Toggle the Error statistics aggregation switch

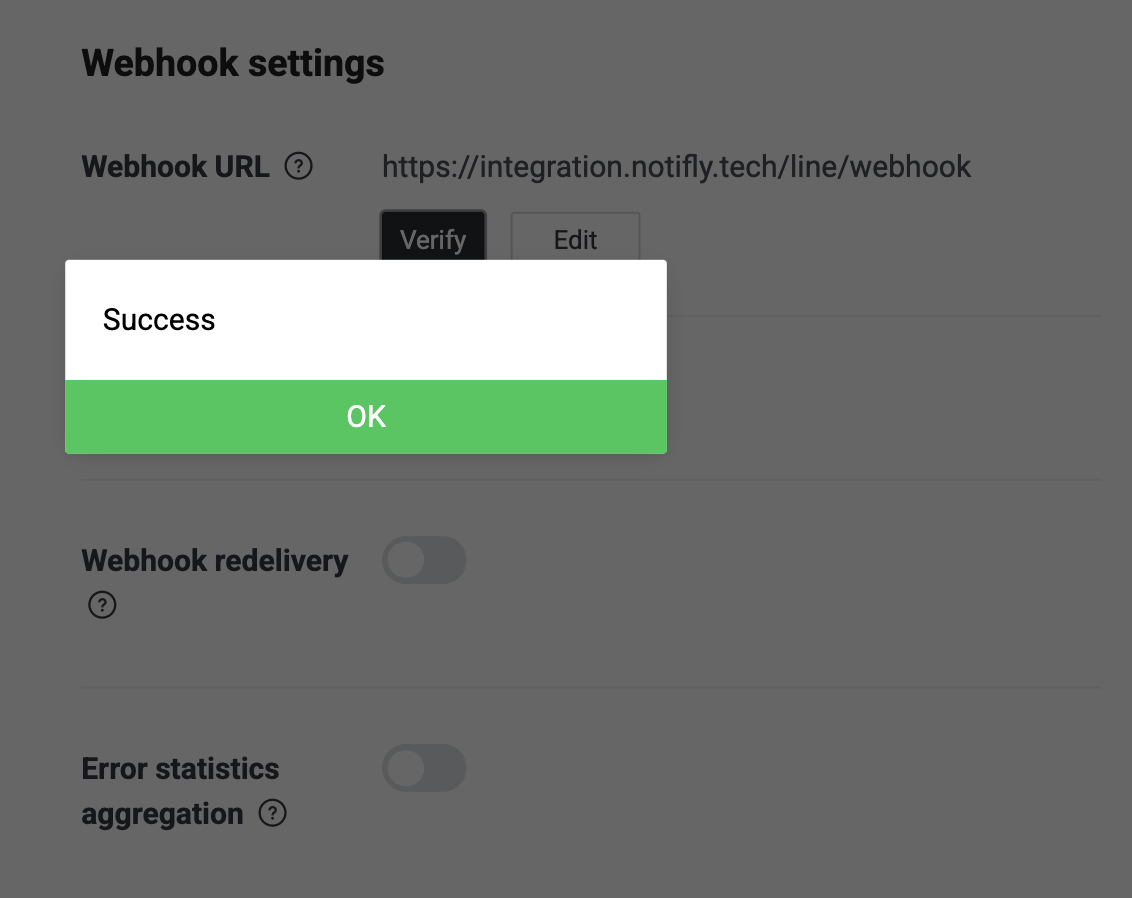click(424, 768)
